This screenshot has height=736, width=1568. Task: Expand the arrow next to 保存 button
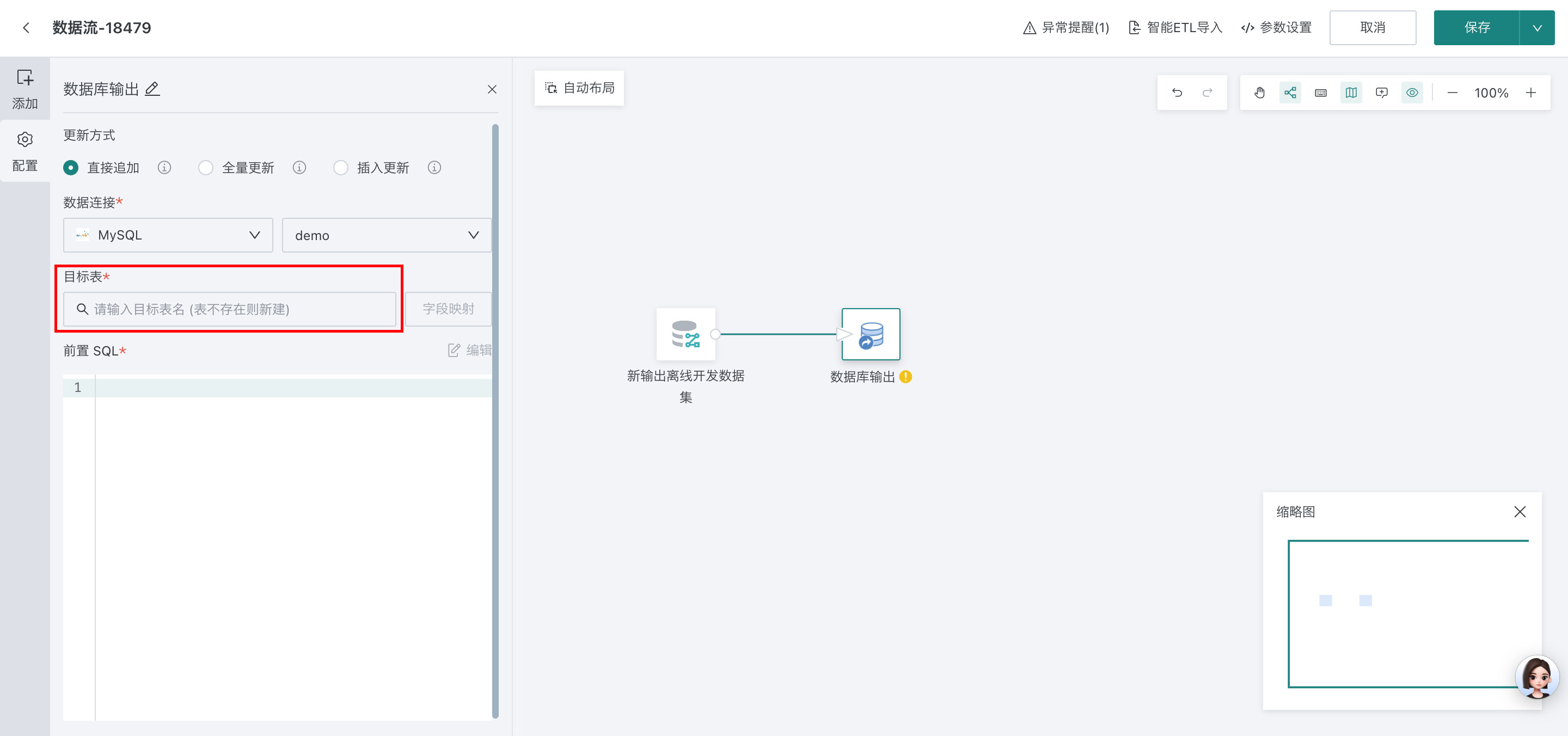[x=1536, y=27]
